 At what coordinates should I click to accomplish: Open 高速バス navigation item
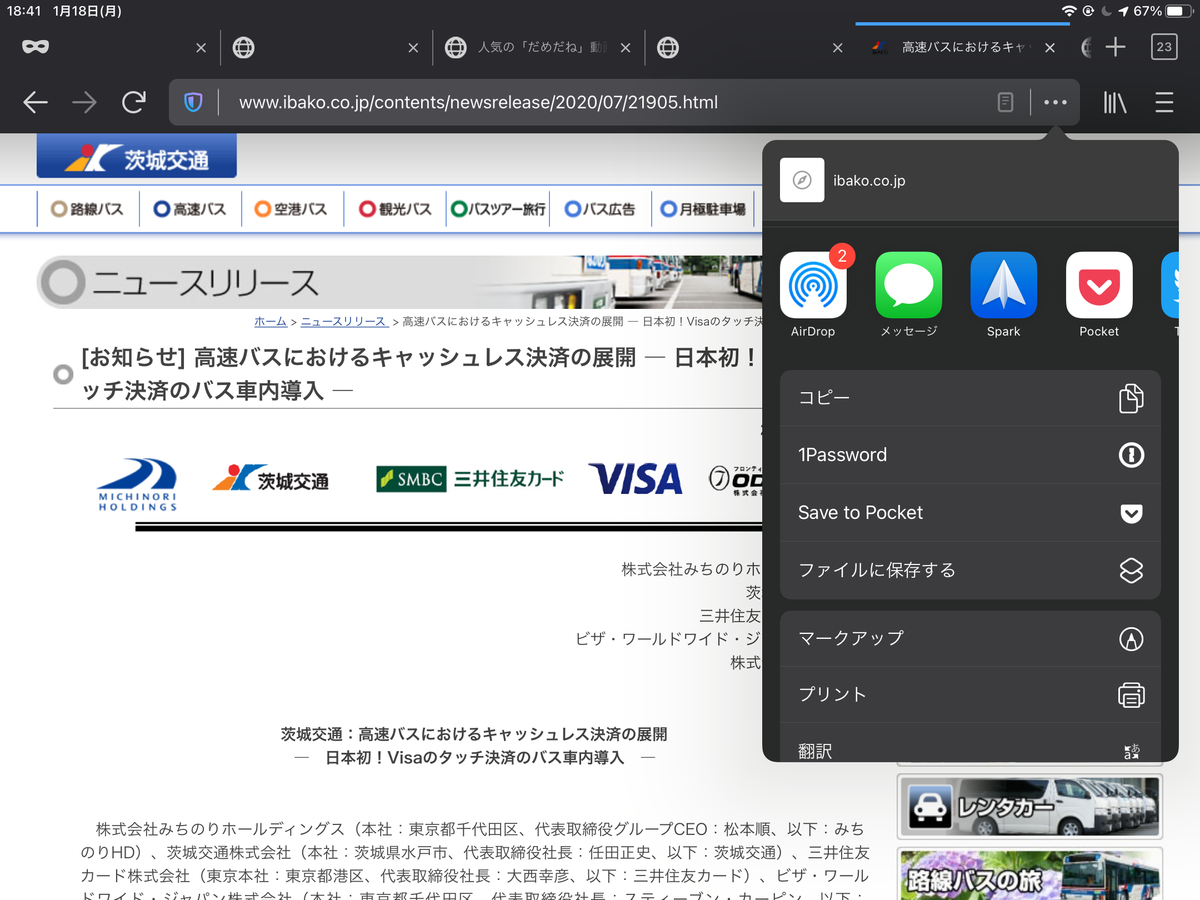click(x=190, y=210)
